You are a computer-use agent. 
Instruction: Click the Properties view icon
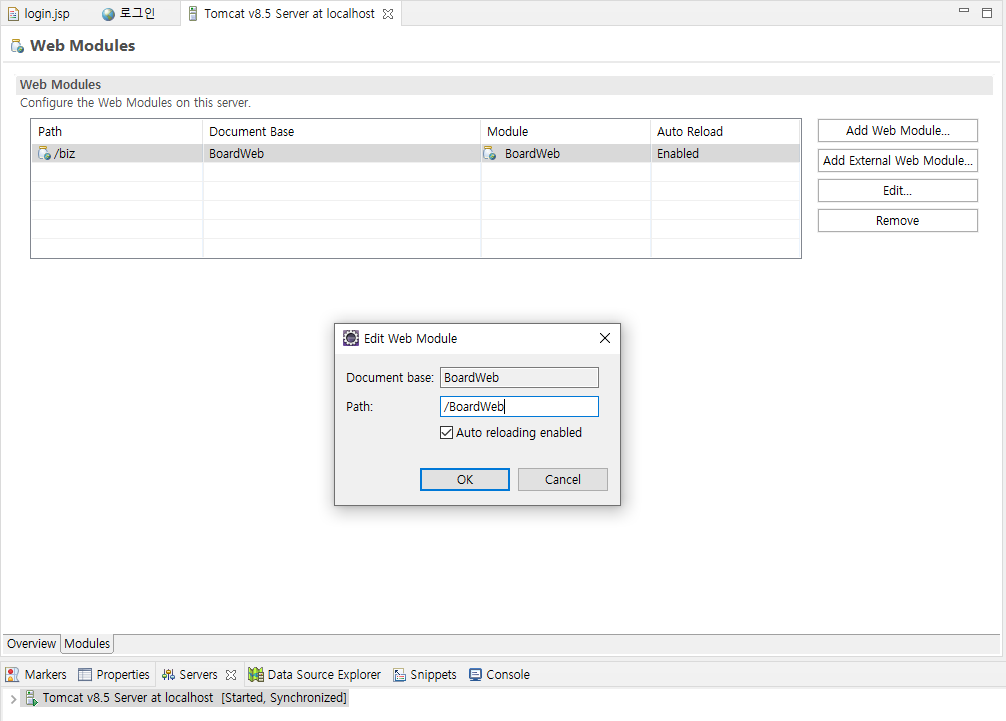pos(85,674)
